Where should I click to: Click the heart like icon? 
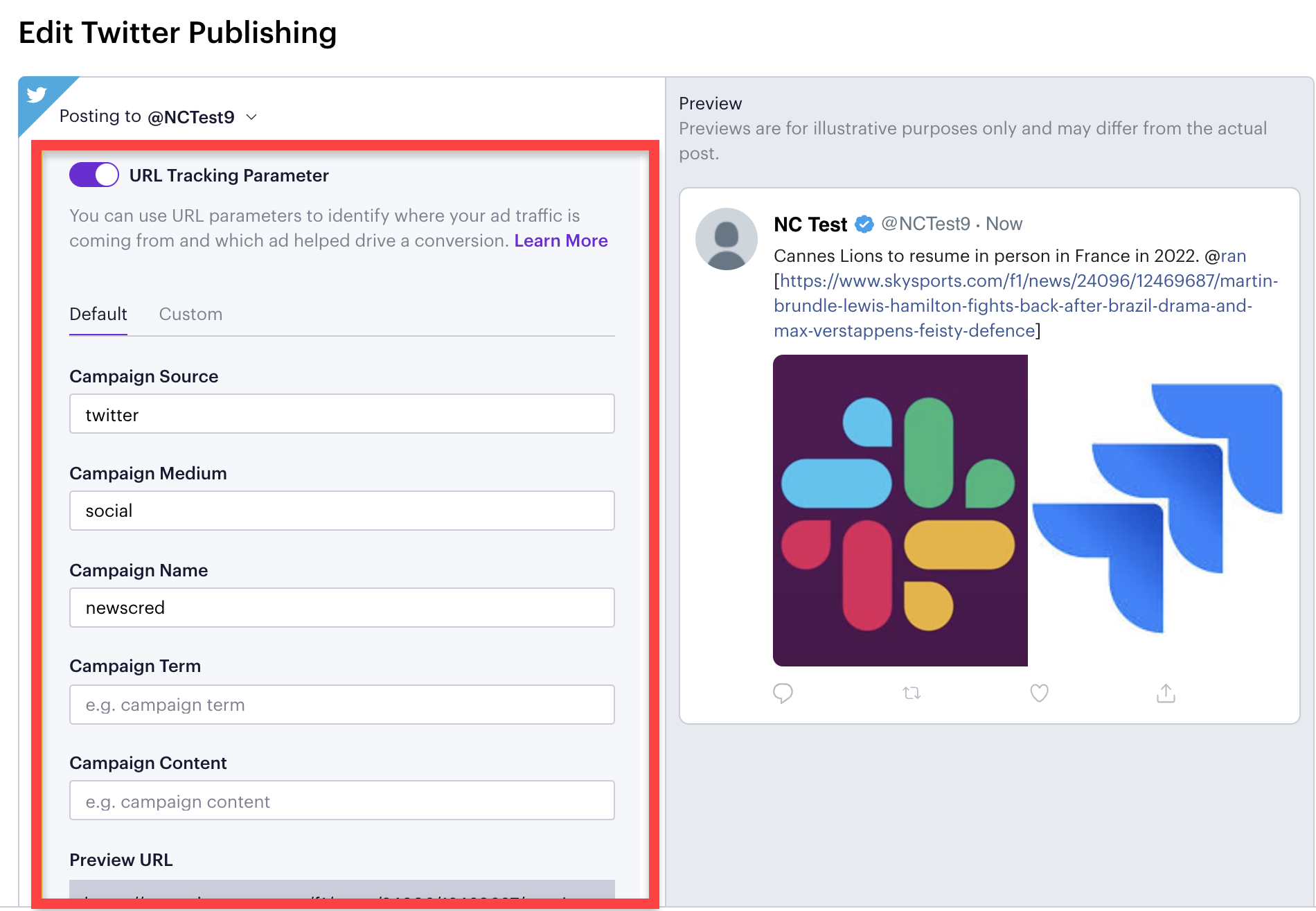click(x=1039, y=693)
